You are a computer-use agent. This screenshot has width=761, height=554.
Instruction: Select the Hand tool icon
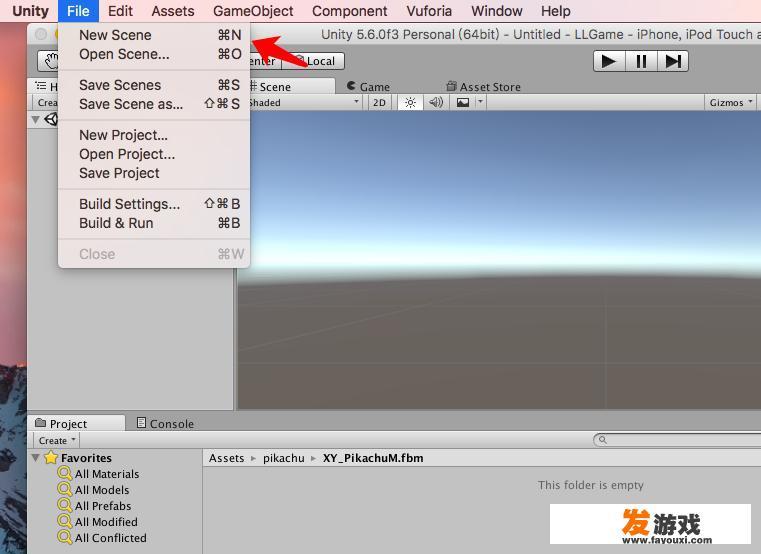(x=49, y=61)
